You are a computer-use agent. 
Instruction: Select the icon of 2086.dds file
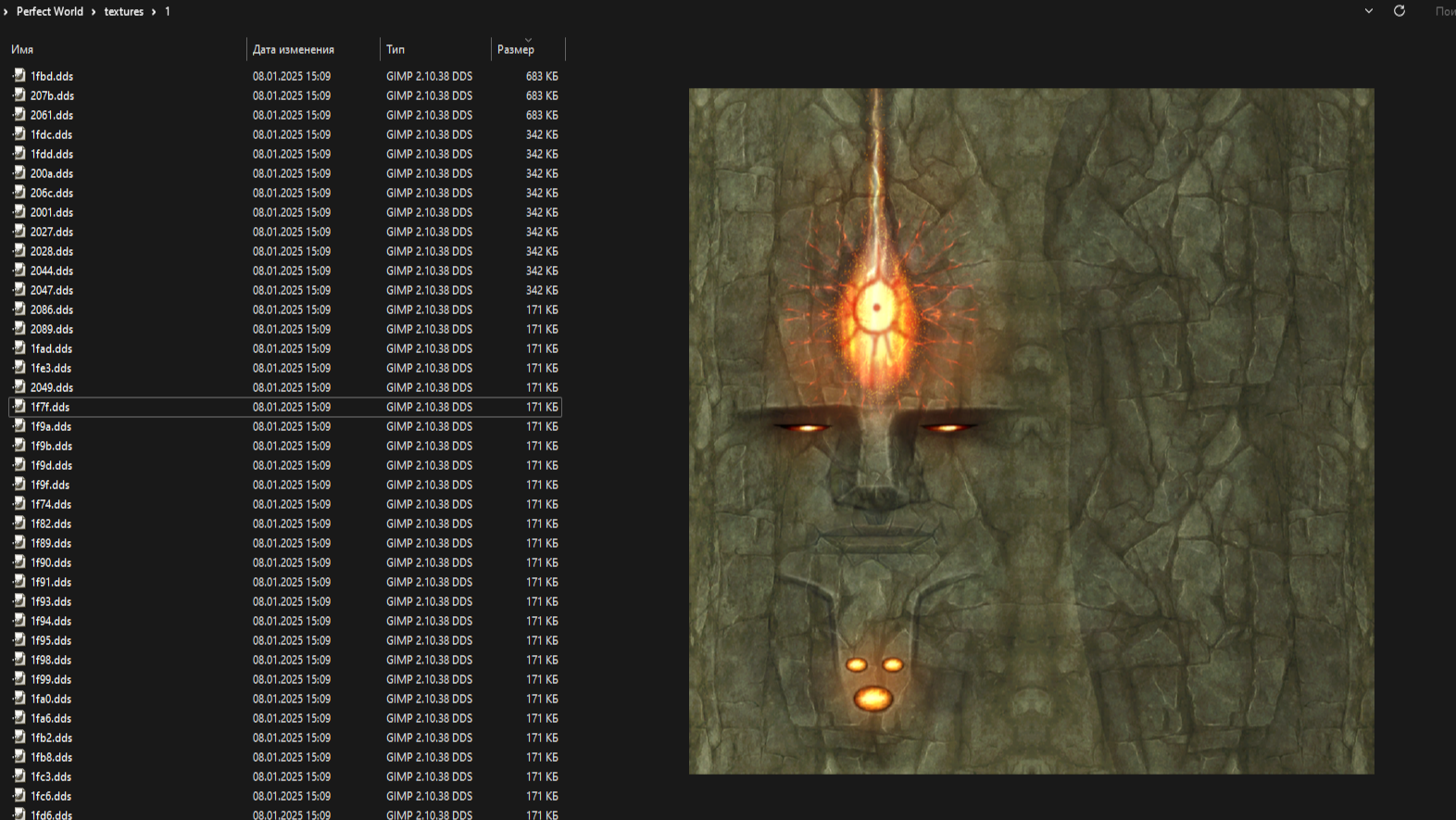coord(19,309)
